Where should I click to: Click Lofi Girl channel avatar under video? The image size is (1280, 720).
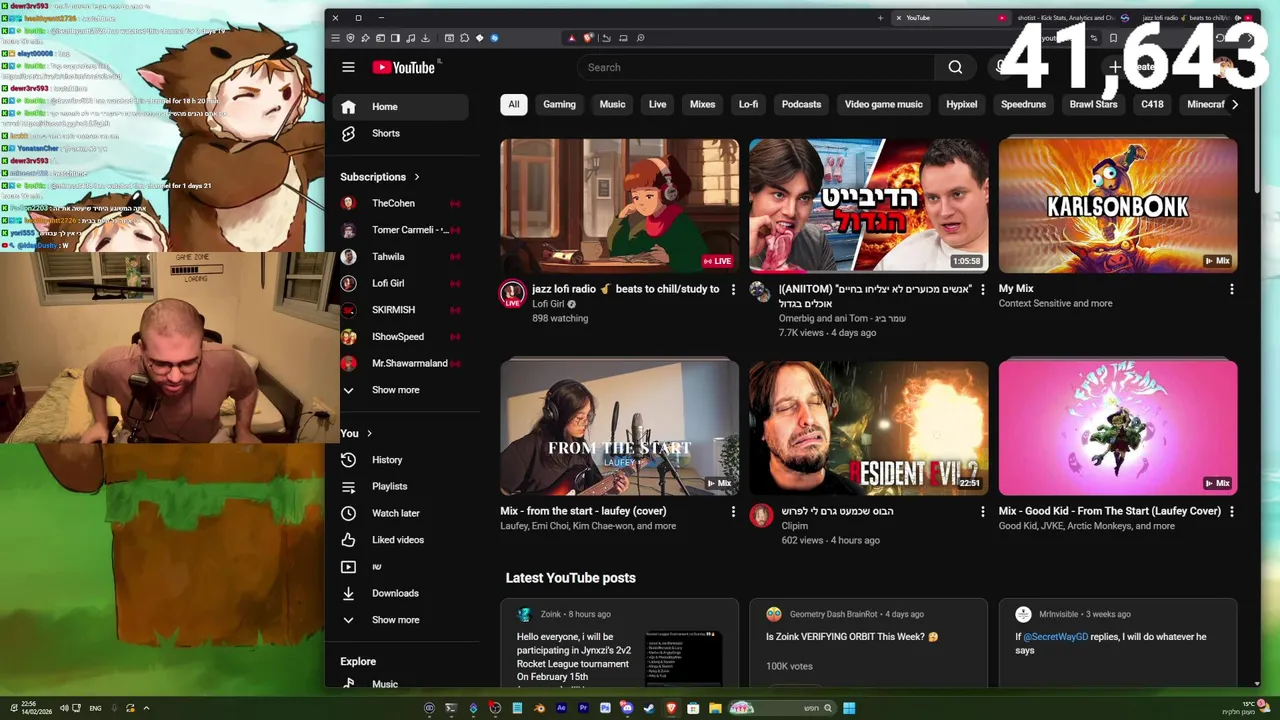tap(512, 293)
